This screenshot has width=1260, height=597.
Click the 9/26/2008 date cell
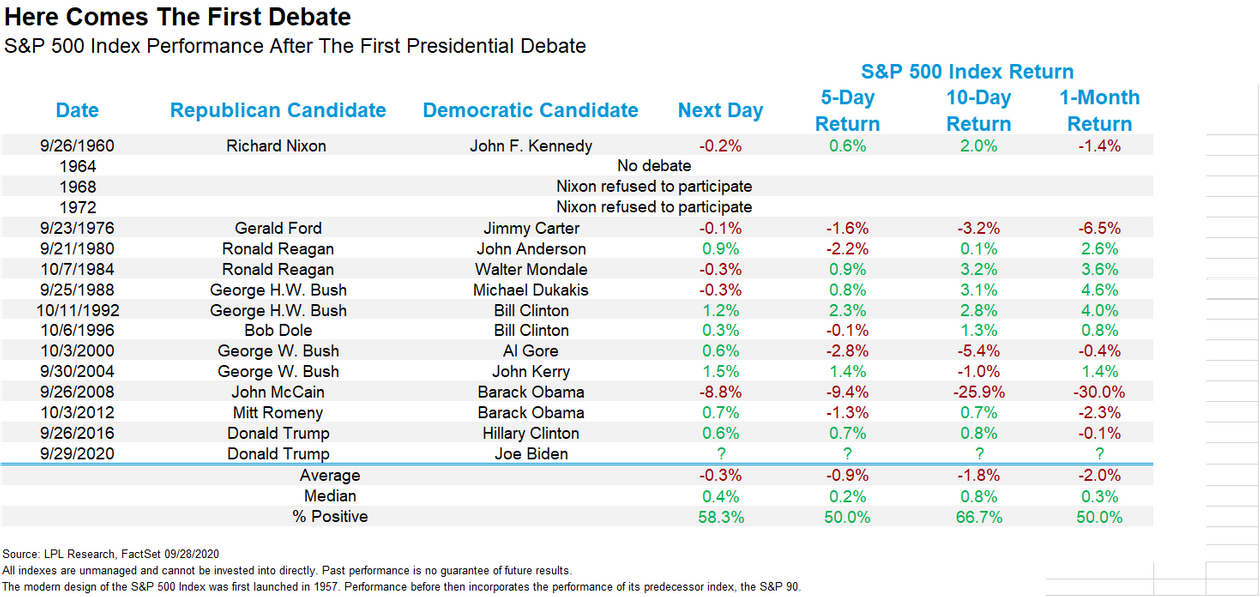78,392
